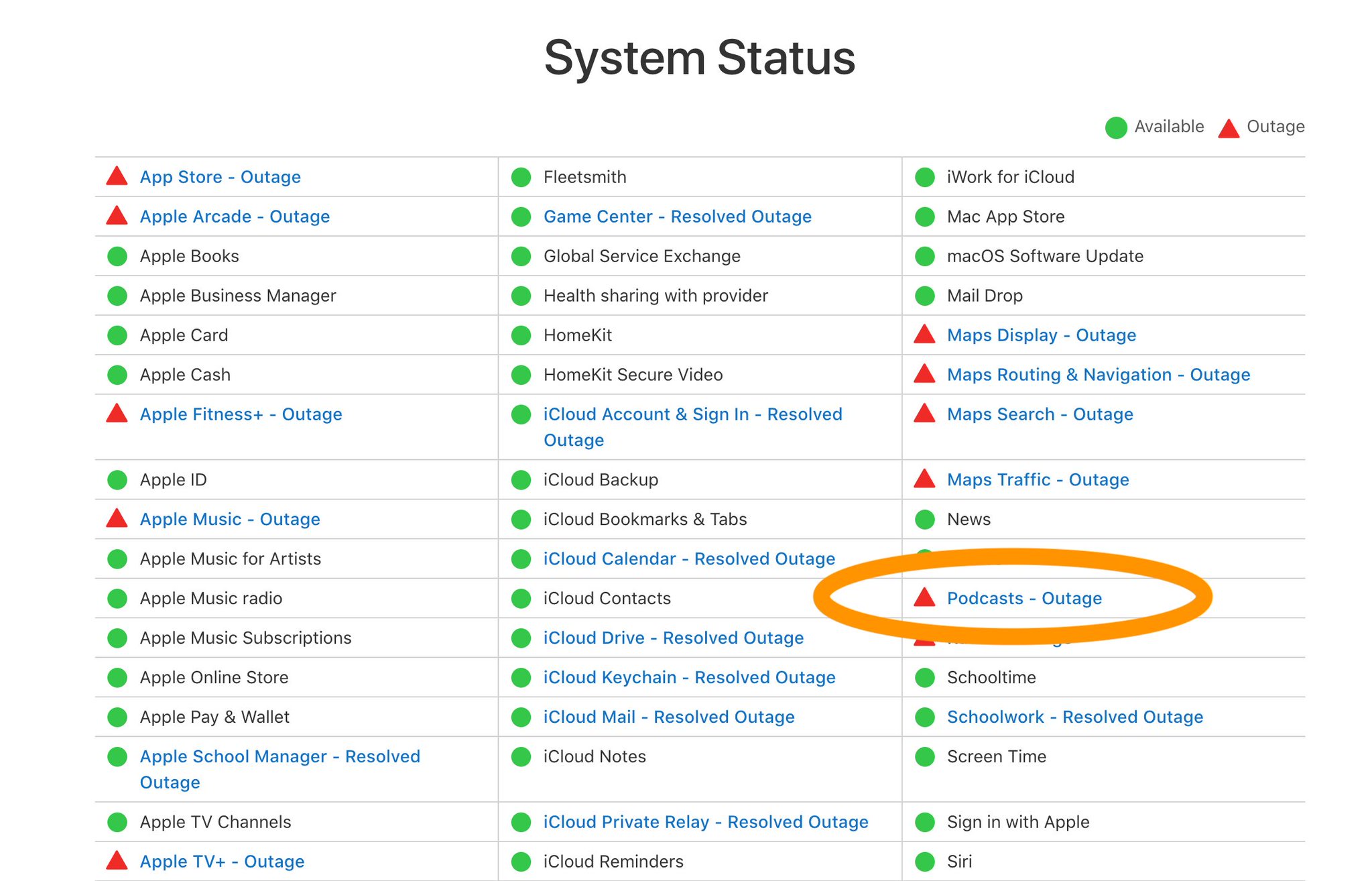Screen dimensions: 1372x881
Task: Click the Global Service Exchange text
Action: 641,256
